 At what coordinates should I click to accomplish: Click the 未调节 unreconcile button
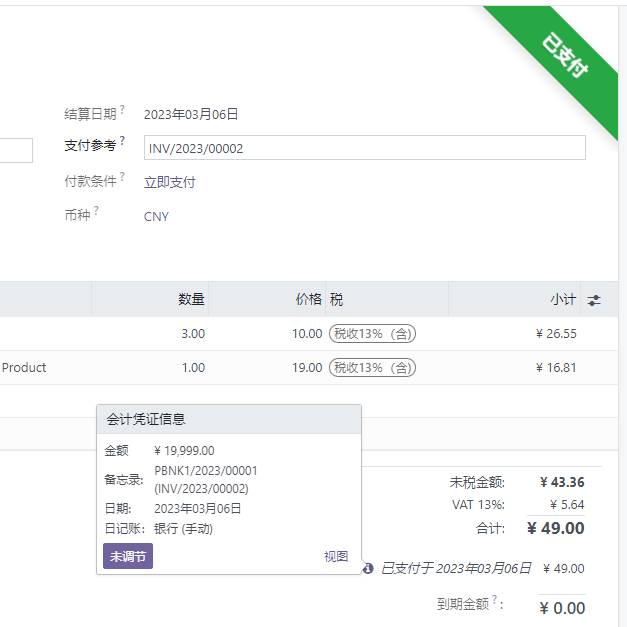(128, 556)
